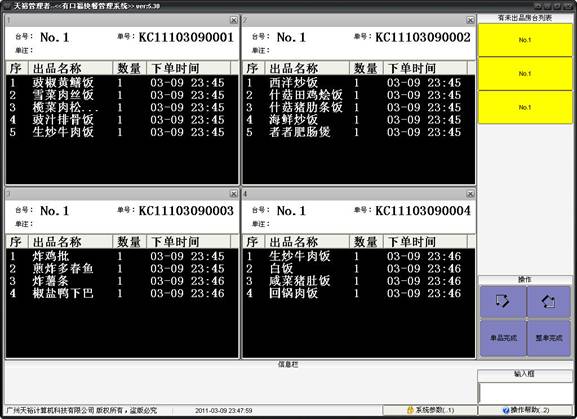
Task: Select 炸鸡批 row in third order
Action: click(x=122, y=256)
